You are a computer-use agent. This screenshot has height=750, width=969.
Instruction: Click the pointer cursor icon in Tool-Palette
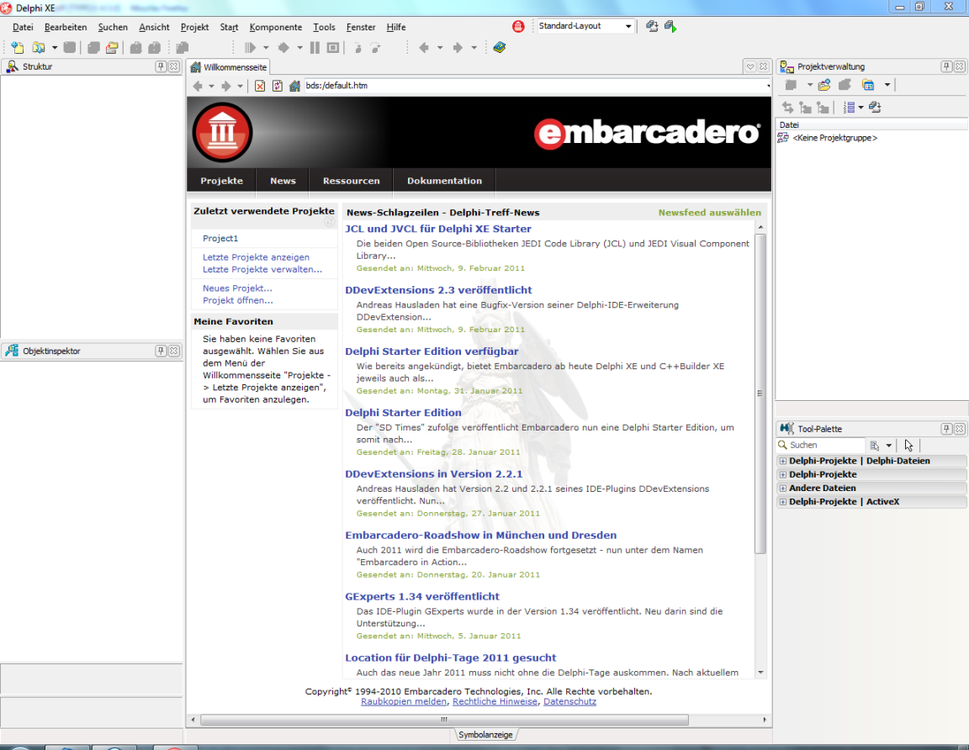point(908,445)
